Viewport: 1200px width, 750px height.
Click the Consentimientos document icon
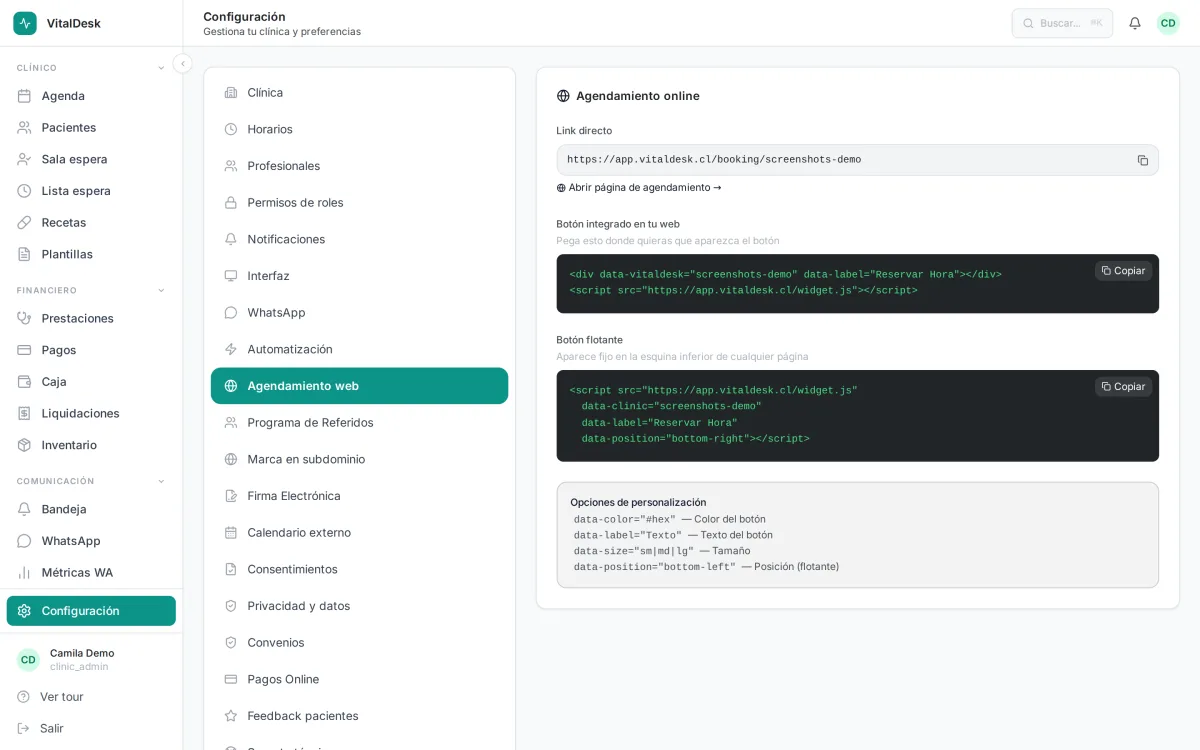point(231,569)
